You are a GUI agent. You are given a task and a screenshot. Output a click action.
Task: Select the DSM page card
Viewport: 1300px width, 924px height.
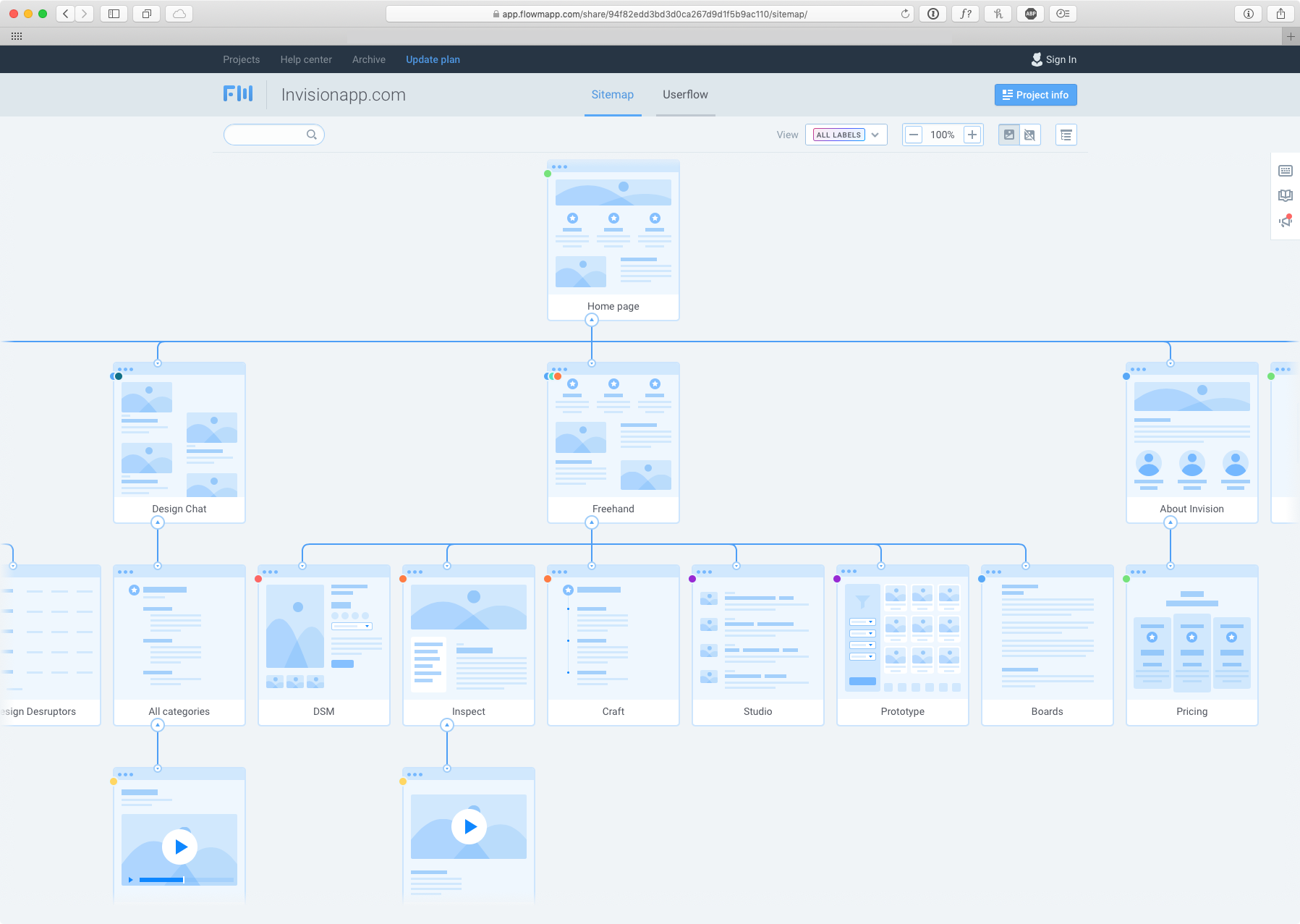tap(324, 645)
